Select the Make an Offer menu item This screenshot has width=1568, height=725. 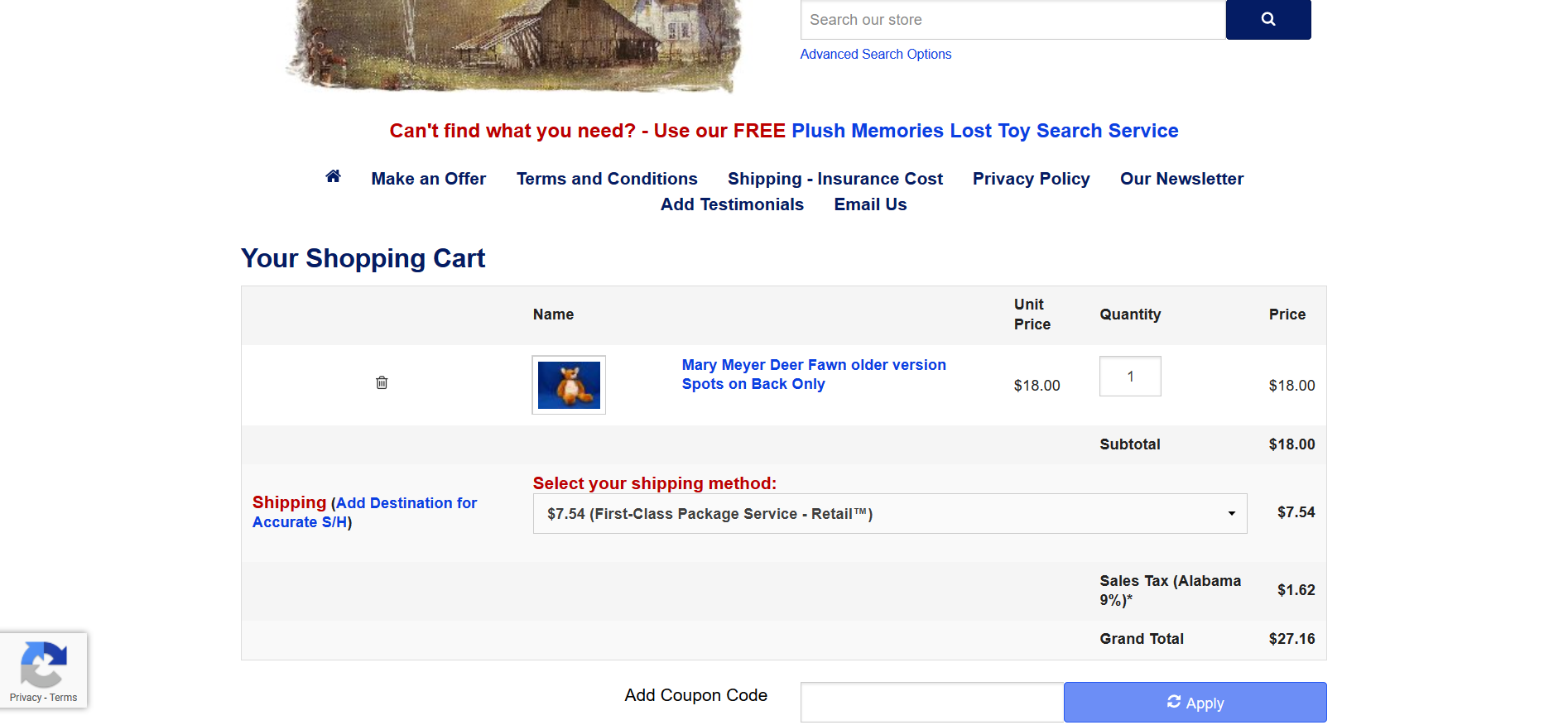(x=428, y=178)
